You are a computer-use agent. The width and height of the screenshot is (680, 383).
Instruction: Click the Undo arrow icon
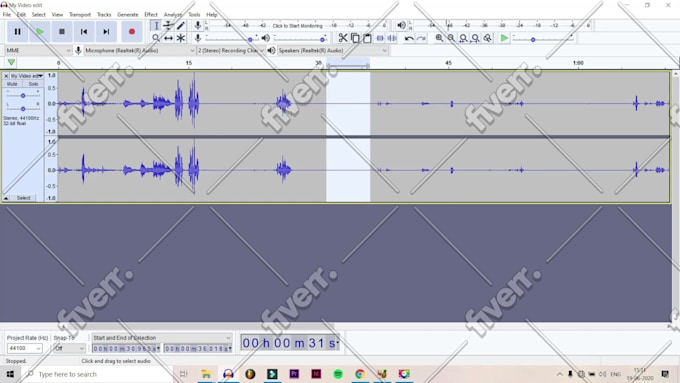[409, 38]
